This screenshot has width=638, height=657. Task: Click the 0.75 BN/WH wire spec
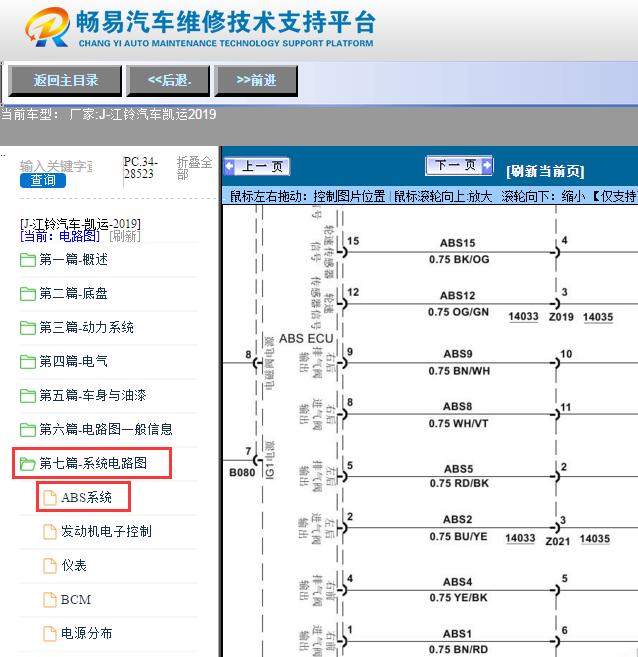[459, 371]
